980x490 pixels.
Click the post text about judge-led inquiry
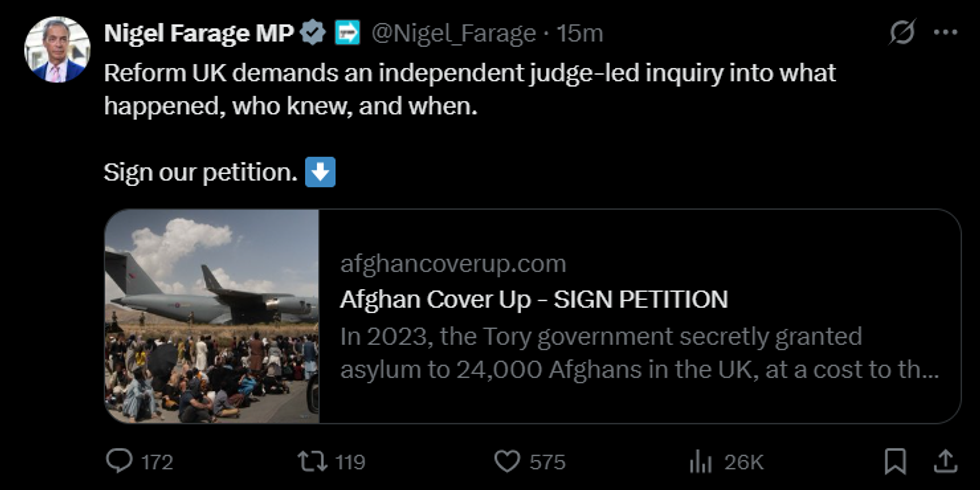coord(470,89)
